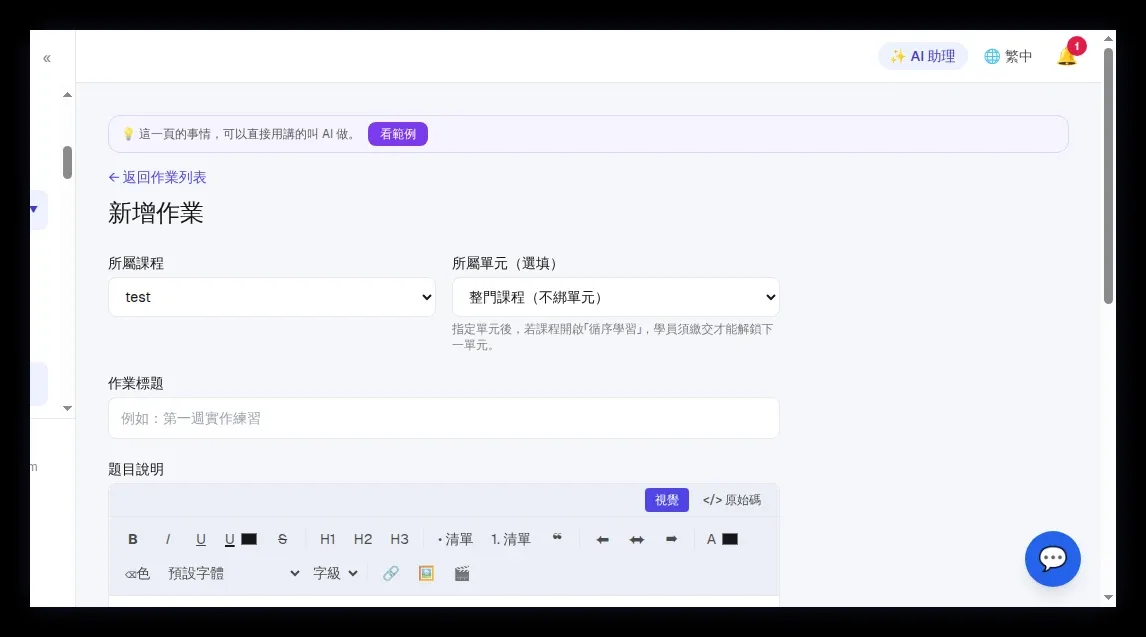
Task: Apply strikethrough formatting
Action: 283,539
